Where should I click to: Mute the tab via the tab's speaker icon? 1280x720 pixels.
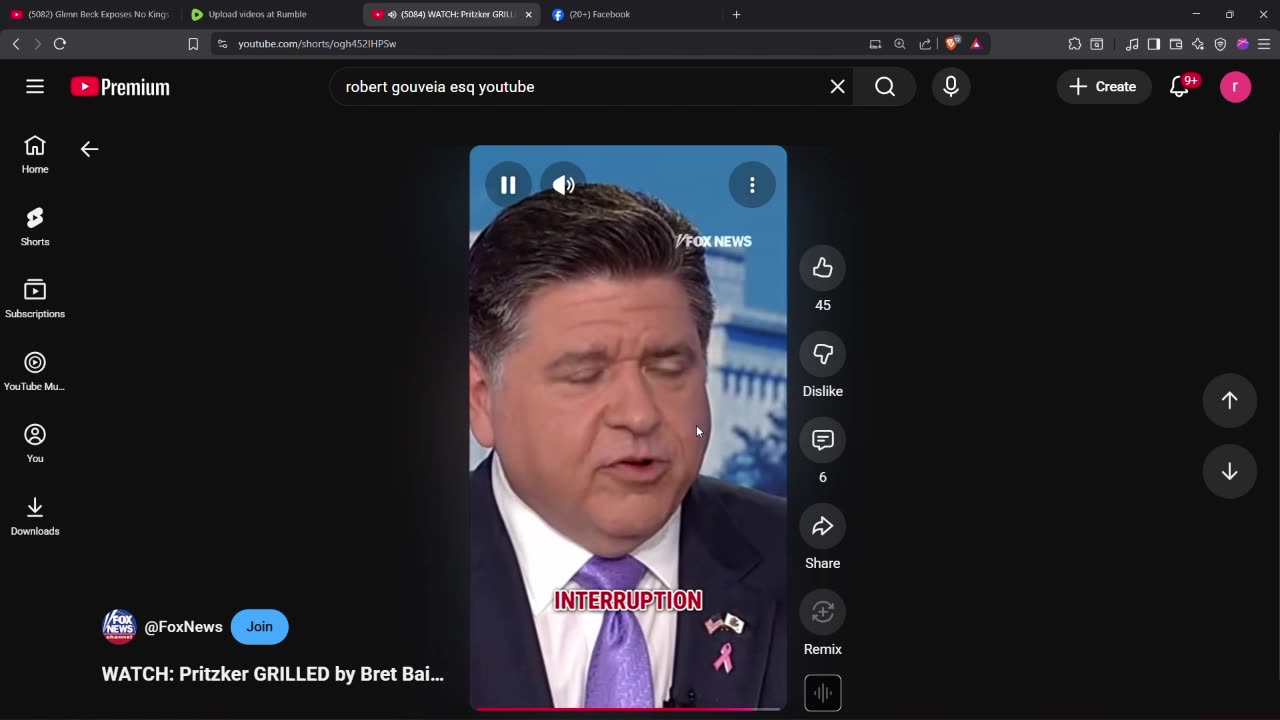(391, 14)
